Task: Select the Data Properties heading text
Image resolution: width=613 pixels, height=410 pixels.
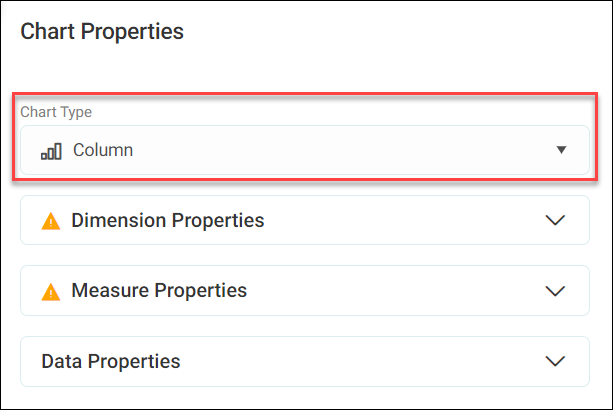Action: (111, 362)
